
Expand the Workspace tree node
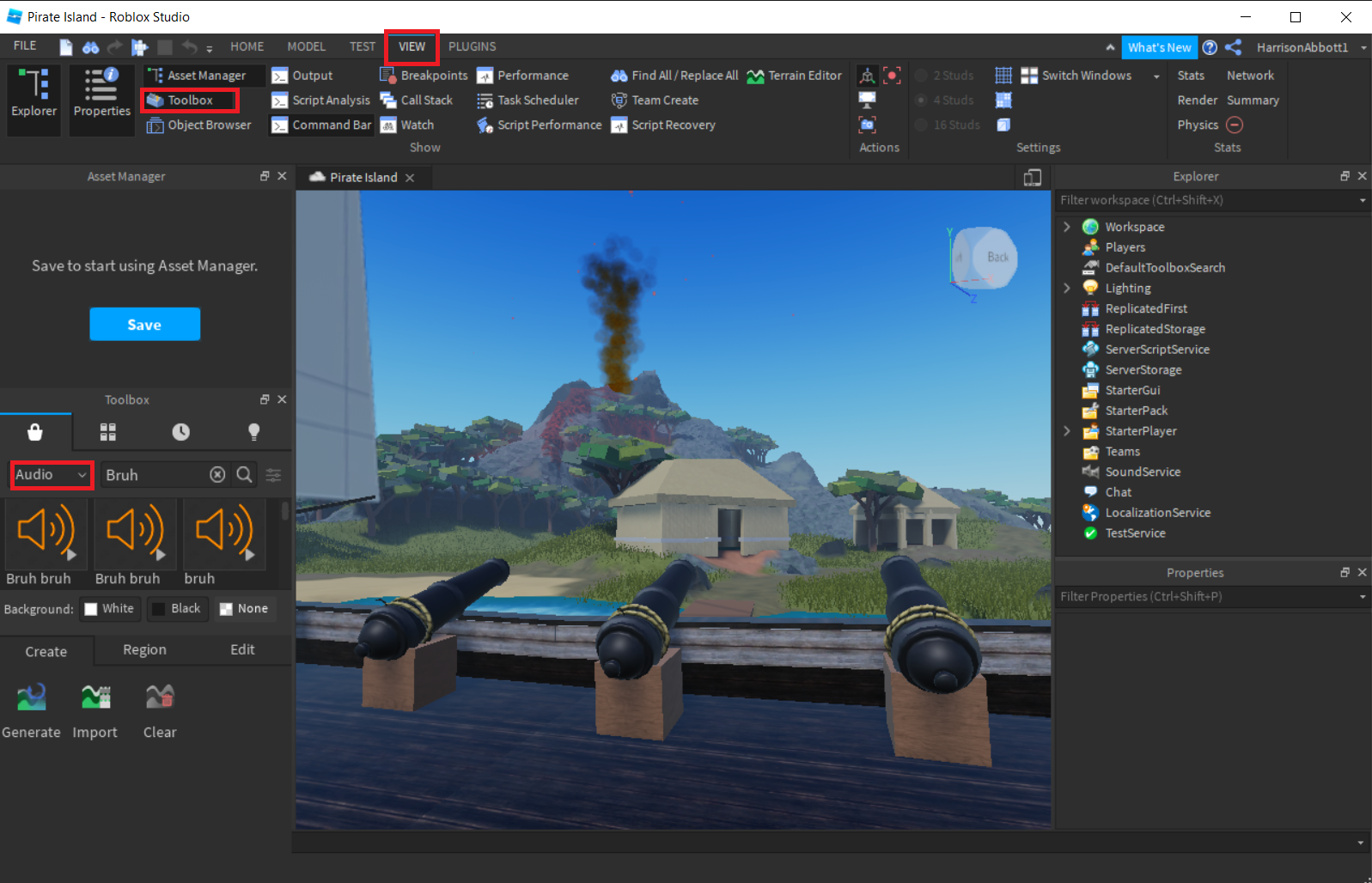(1067, 227)
